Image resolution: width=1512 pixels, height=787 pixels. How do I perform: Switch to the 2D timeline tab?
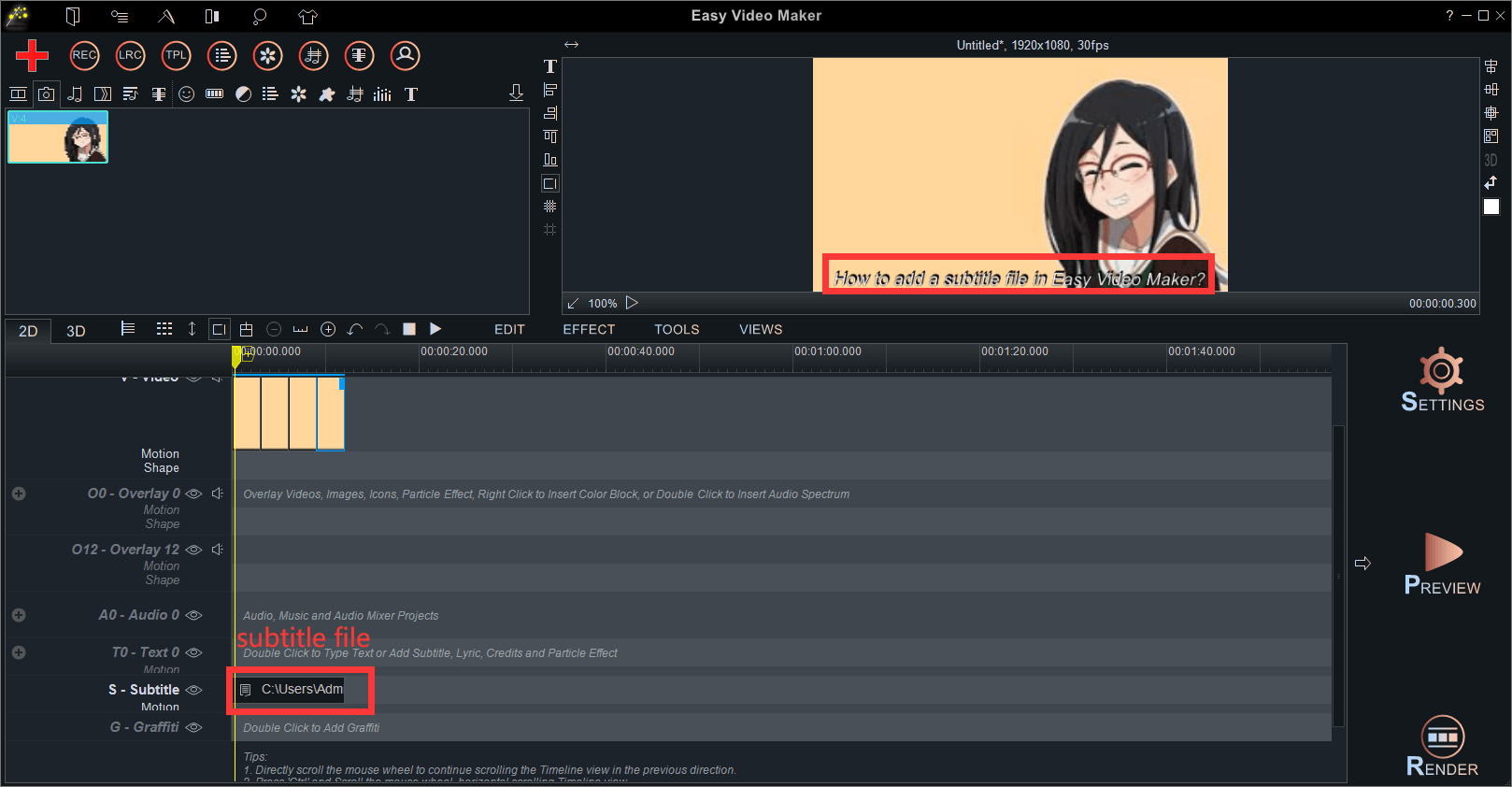(x=28, y=331)
